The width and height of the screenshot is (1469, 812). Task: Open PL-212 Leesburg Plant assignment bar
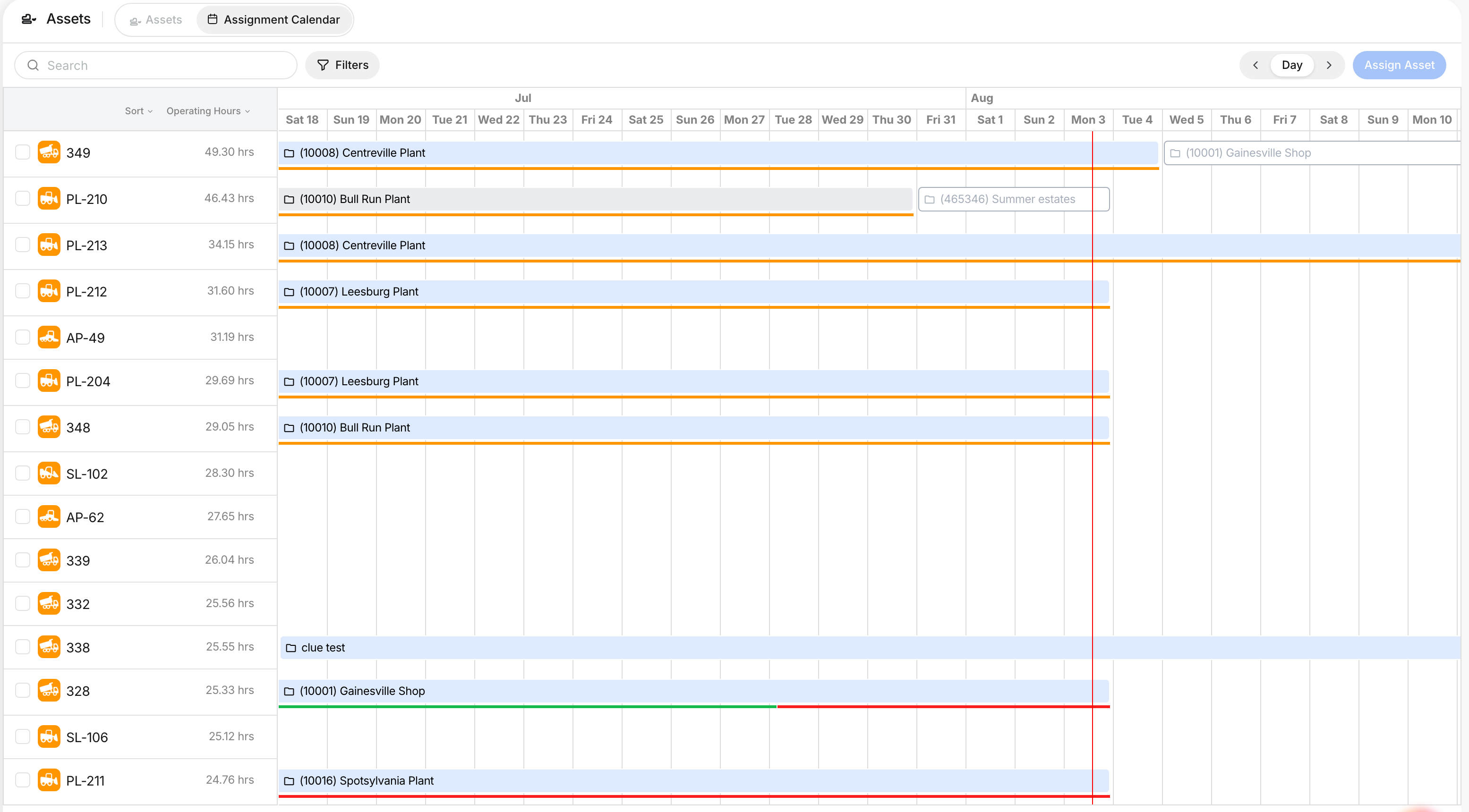[693, 292]
